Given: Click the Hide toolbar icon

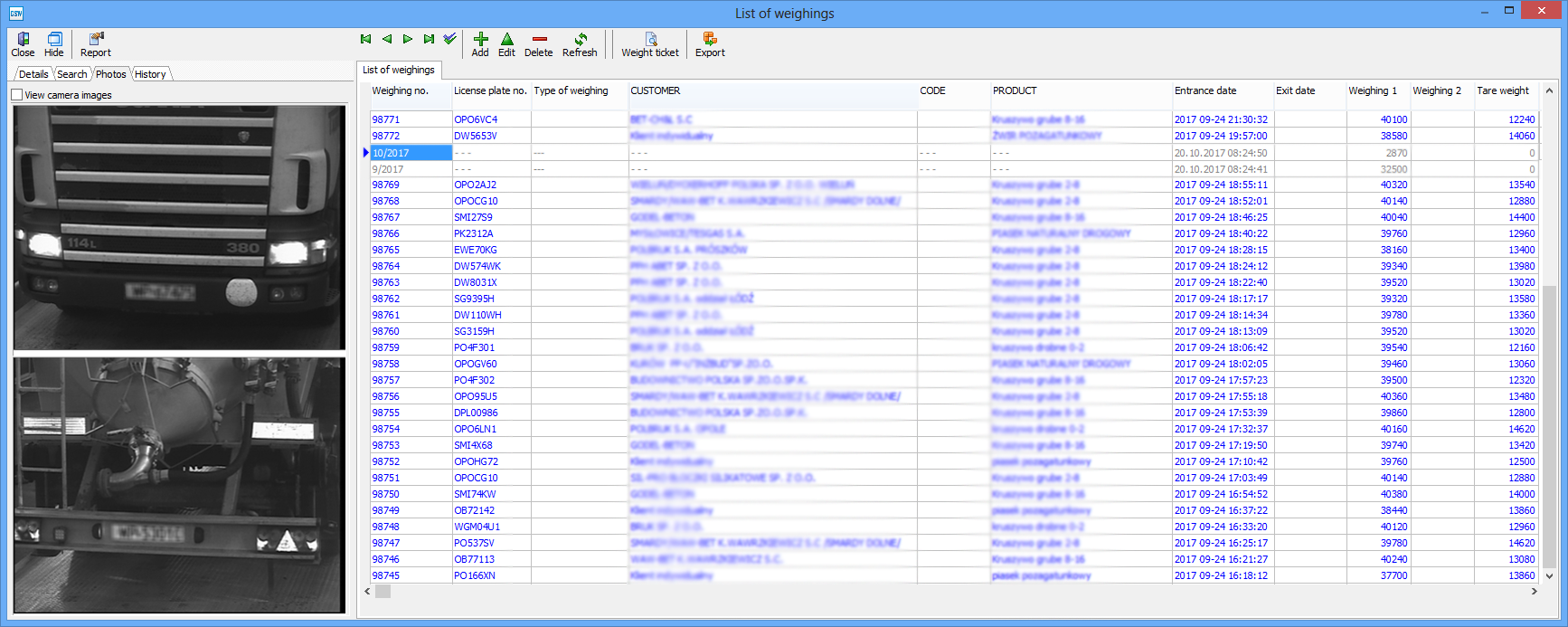Looking at the screenshot, I should pyautogui.click(x=54, y=43).
